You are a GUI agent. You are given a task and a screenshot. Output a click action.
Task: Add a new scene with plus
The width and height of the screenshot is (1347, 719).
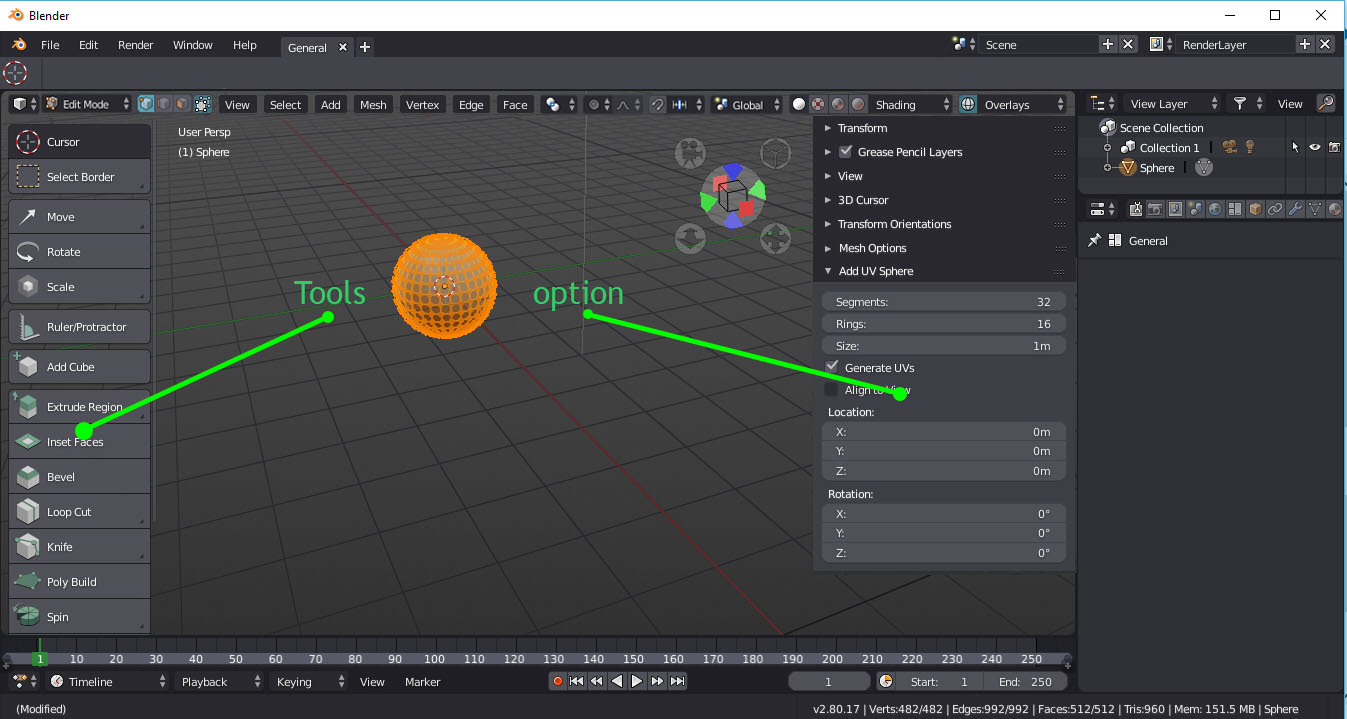point(1108,44)
